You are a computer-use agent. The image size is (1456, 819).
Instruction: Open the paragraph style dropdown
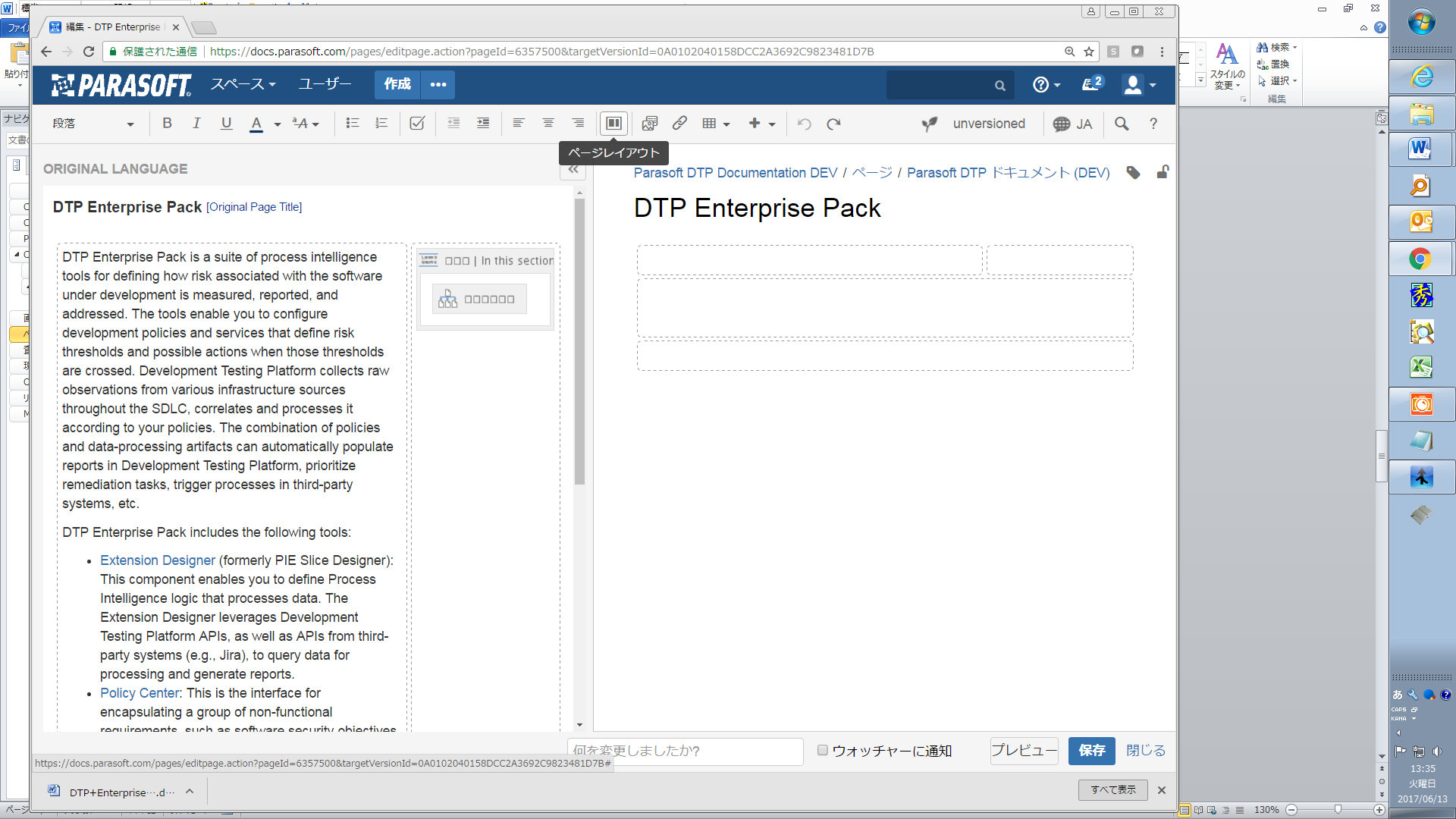pos(93,124)
